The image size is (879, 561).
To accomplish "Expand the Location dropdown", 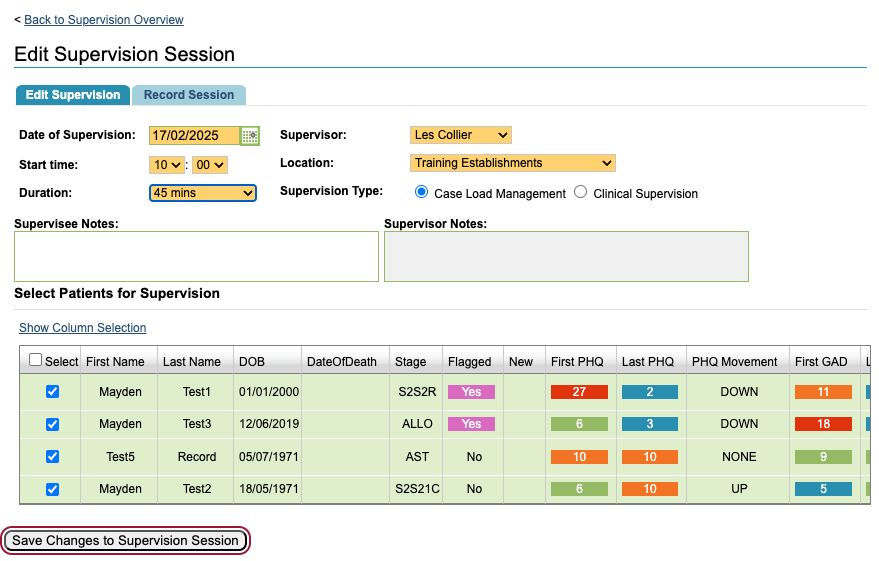I will click(x=512, y=163).
